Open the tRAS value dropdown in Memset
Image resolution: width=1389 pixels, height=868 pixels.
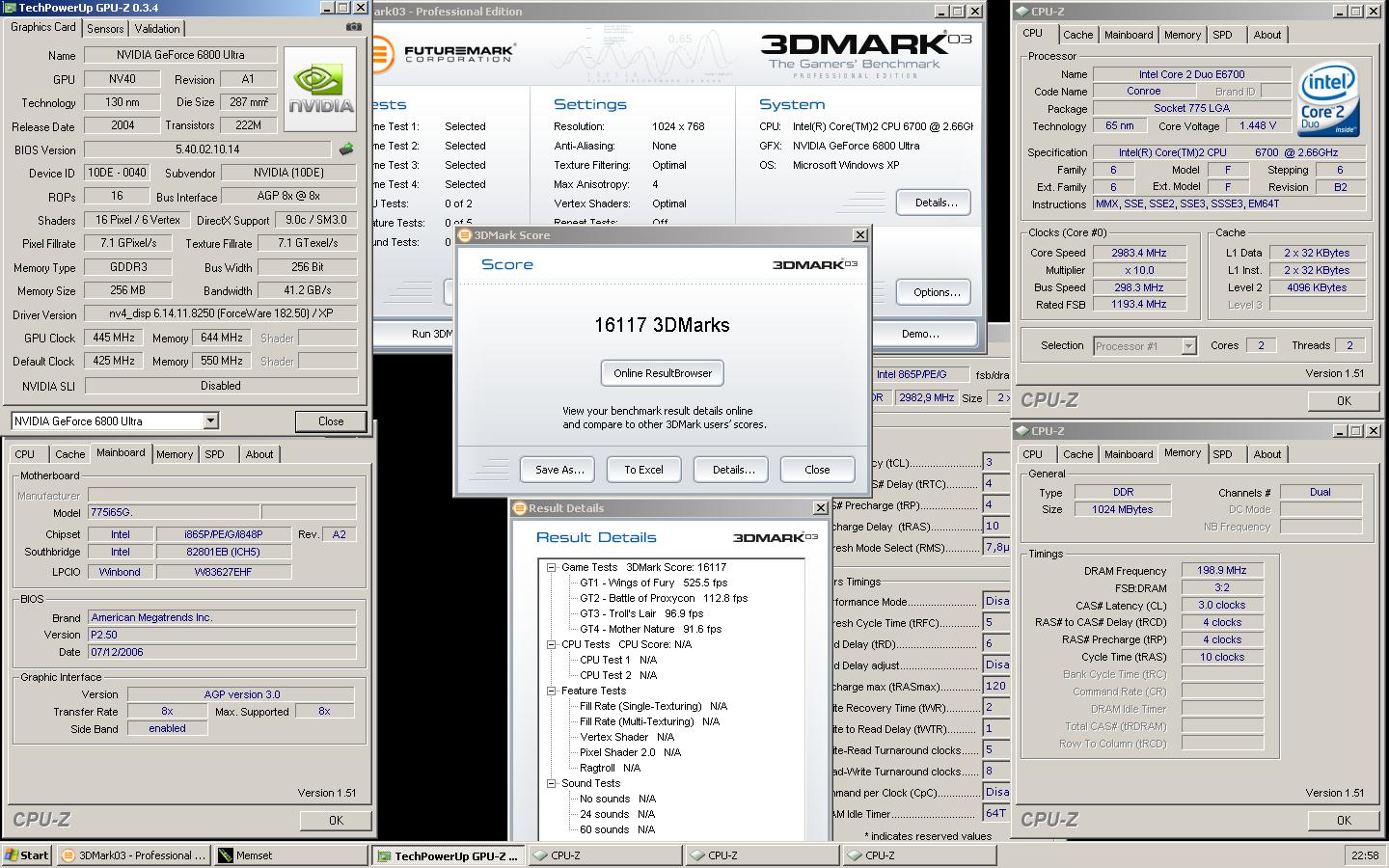pos(996,526)
